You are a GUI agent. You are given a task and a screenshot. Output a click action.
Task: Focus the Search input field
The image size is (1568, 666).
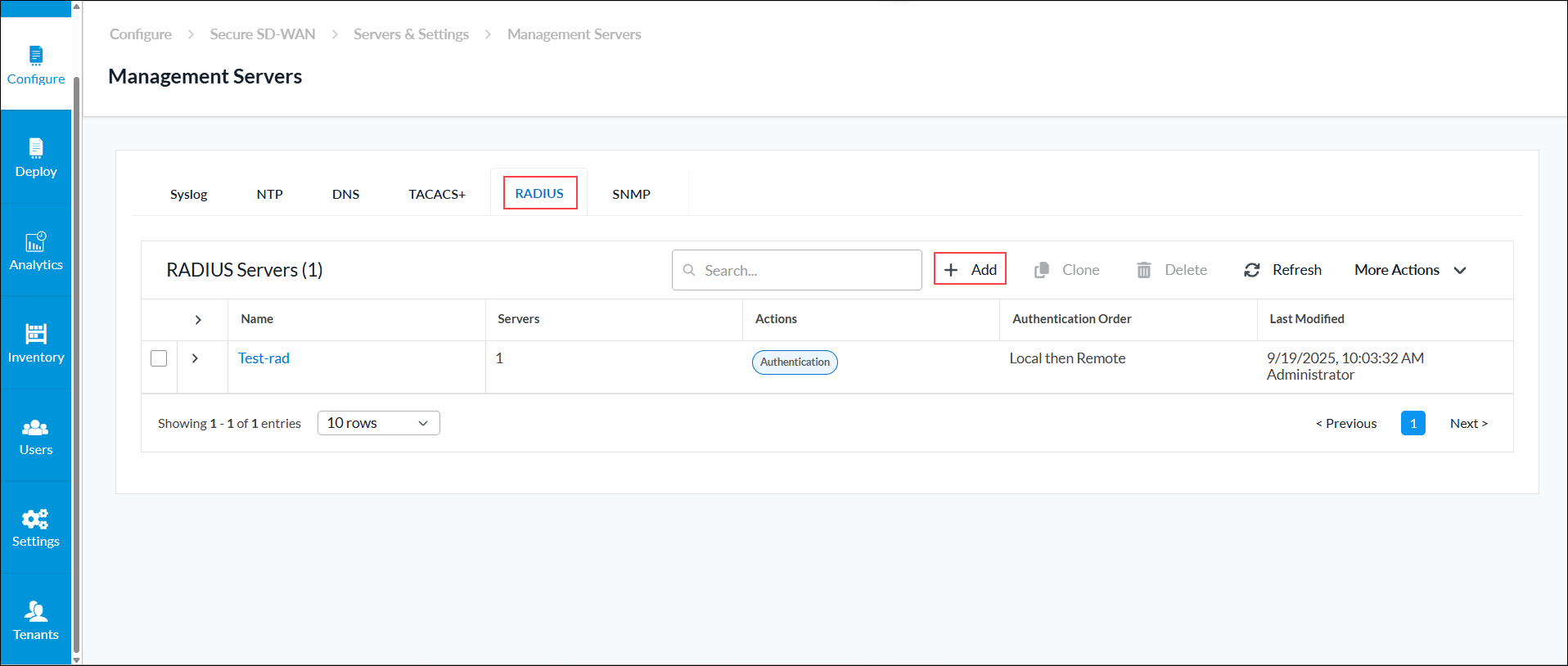(x=797, y=270)
